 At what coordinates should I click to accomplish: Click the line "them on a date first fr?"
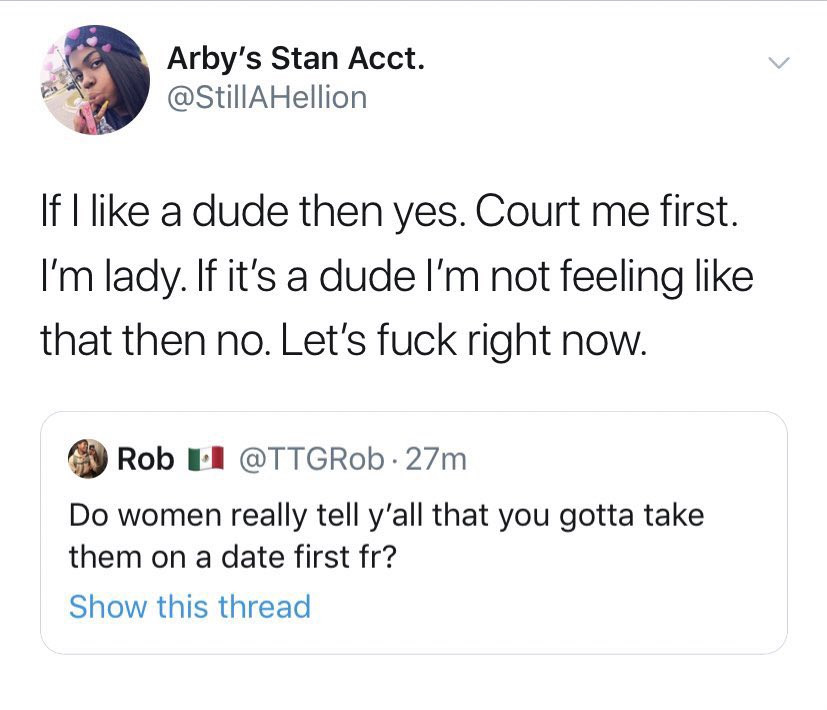coord(232,556)
